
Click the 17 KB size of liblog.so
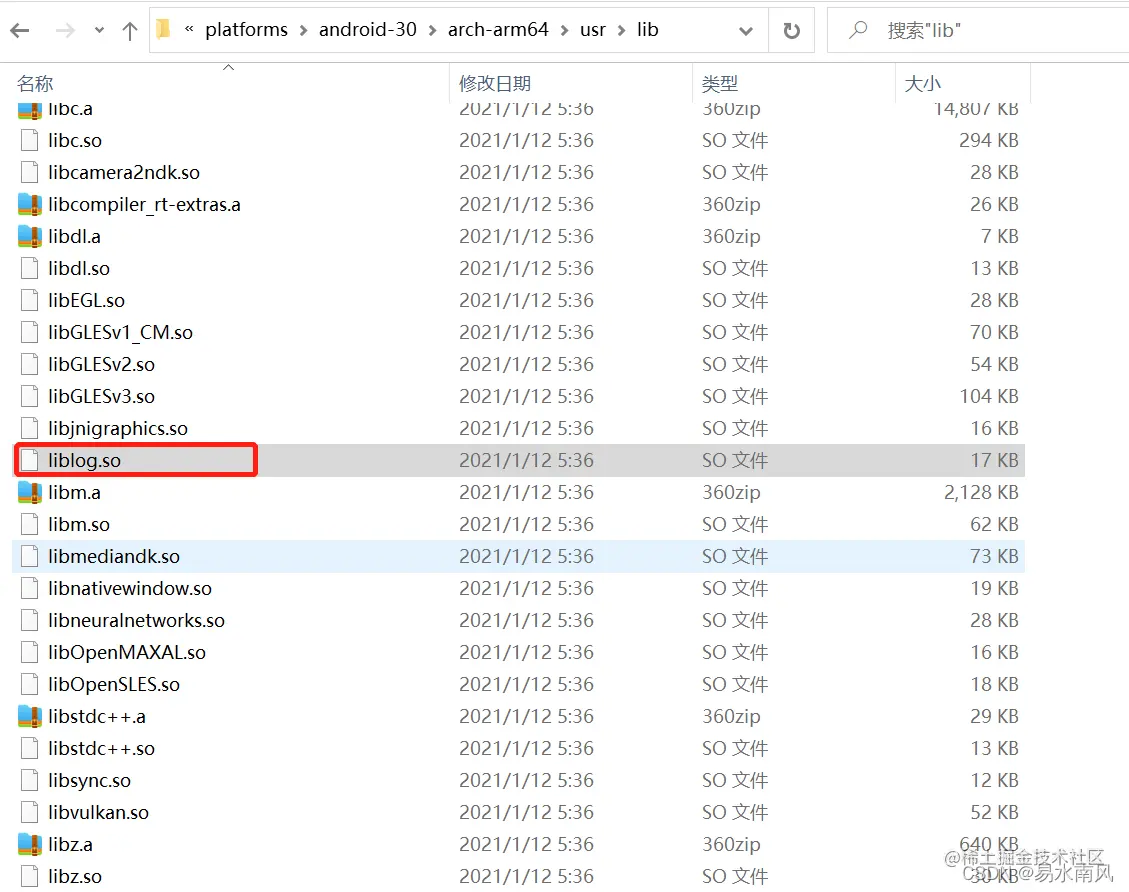tap(994, 460)
